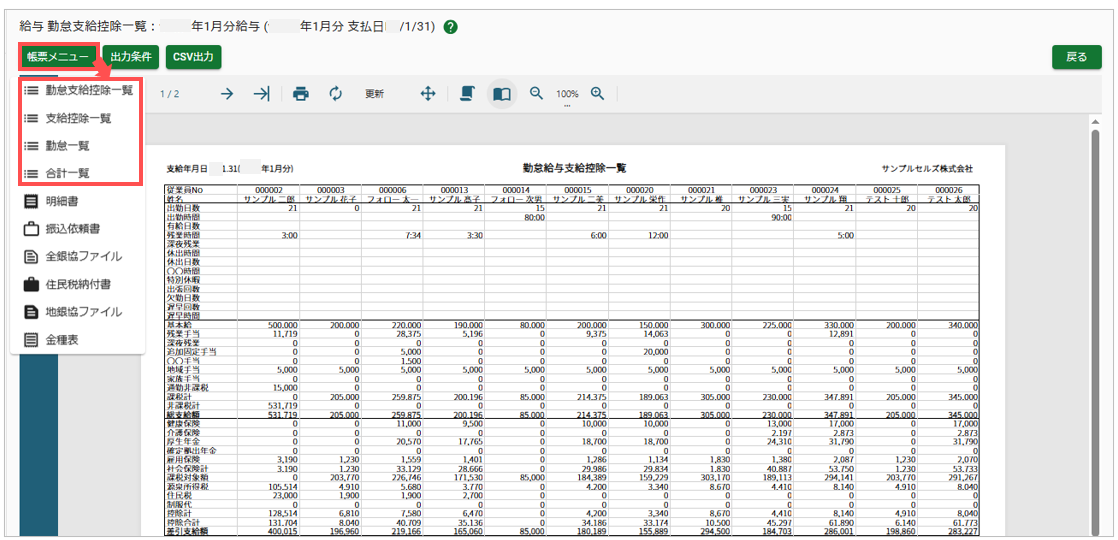The height and width of the screenshot is (540, 1118).
Task: Jump to the last page arrow
Action: [262, 94]
